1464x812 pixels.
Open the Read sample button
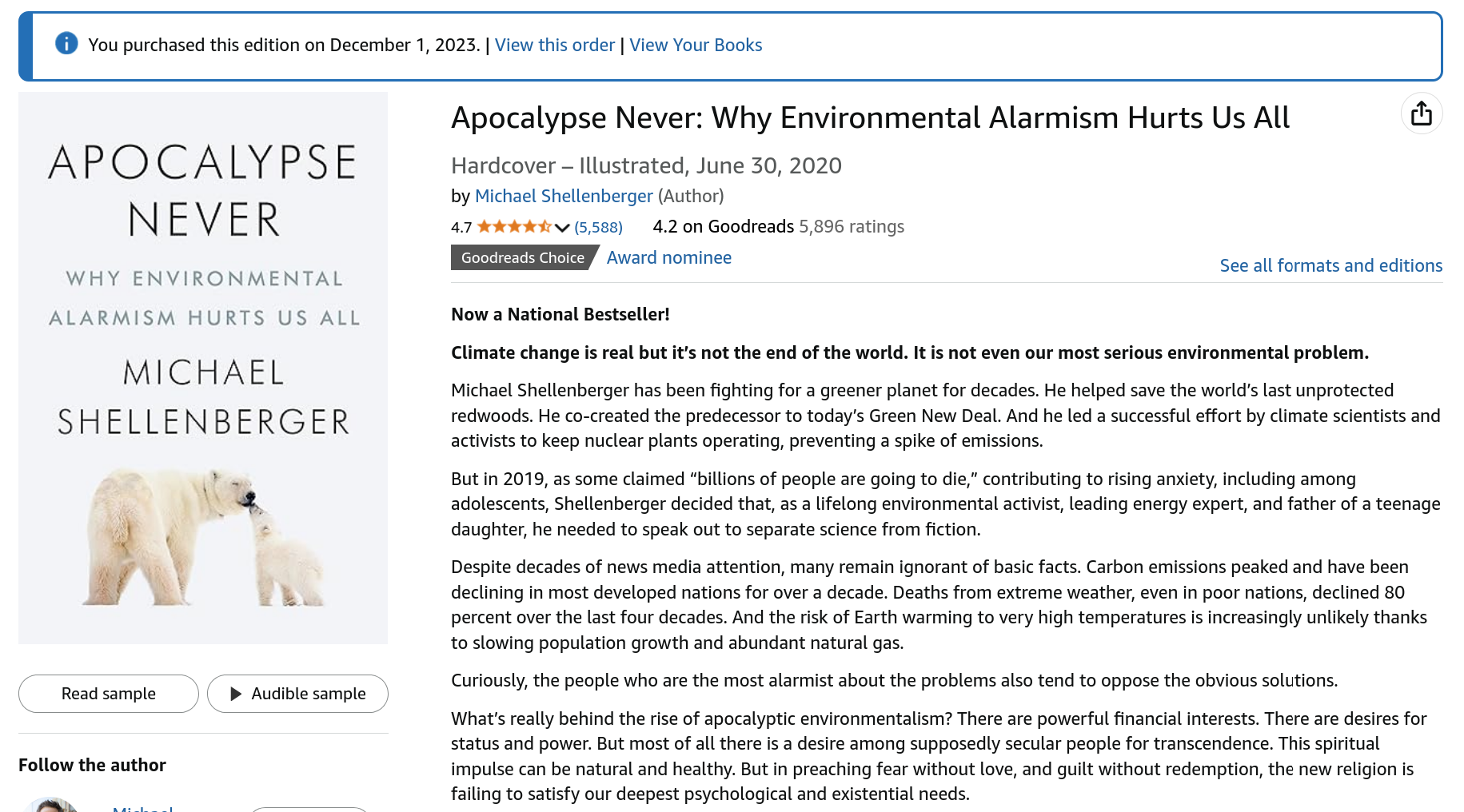[109, 694]
